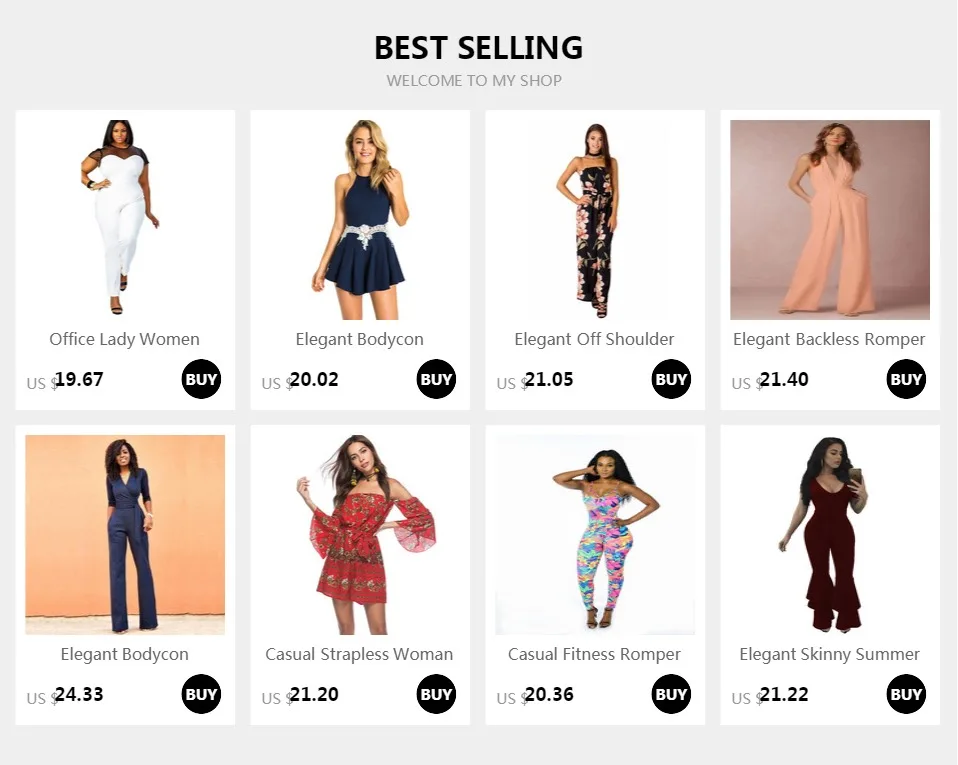Click BUY for Elegant Off Shoulder jumpsuit

[x=671, y=379]
